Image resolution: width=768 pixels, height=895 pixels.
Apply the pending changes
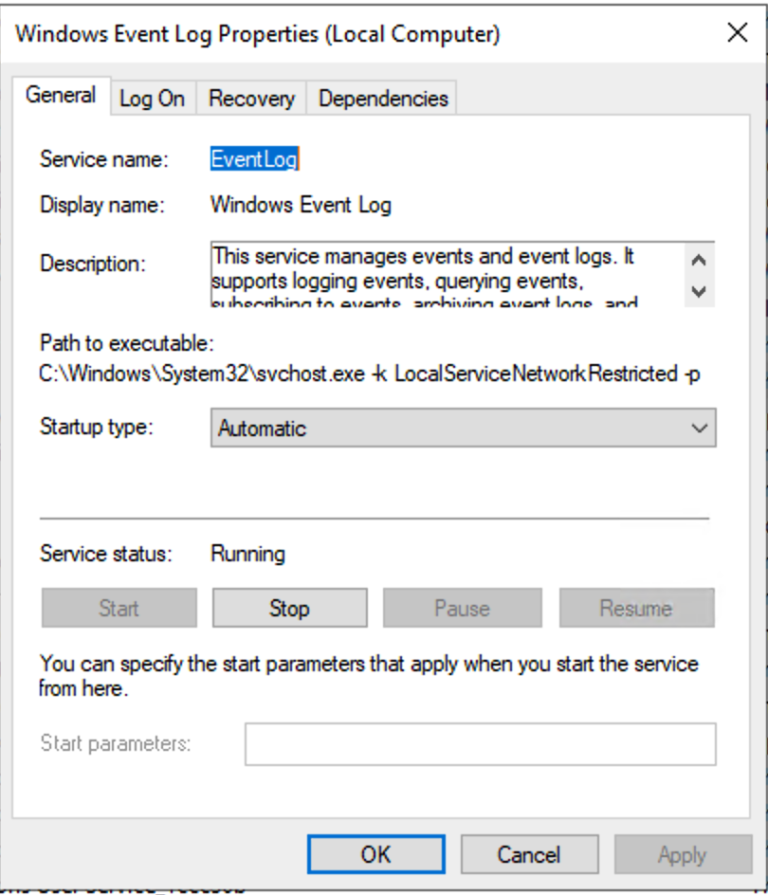(683, 853)
